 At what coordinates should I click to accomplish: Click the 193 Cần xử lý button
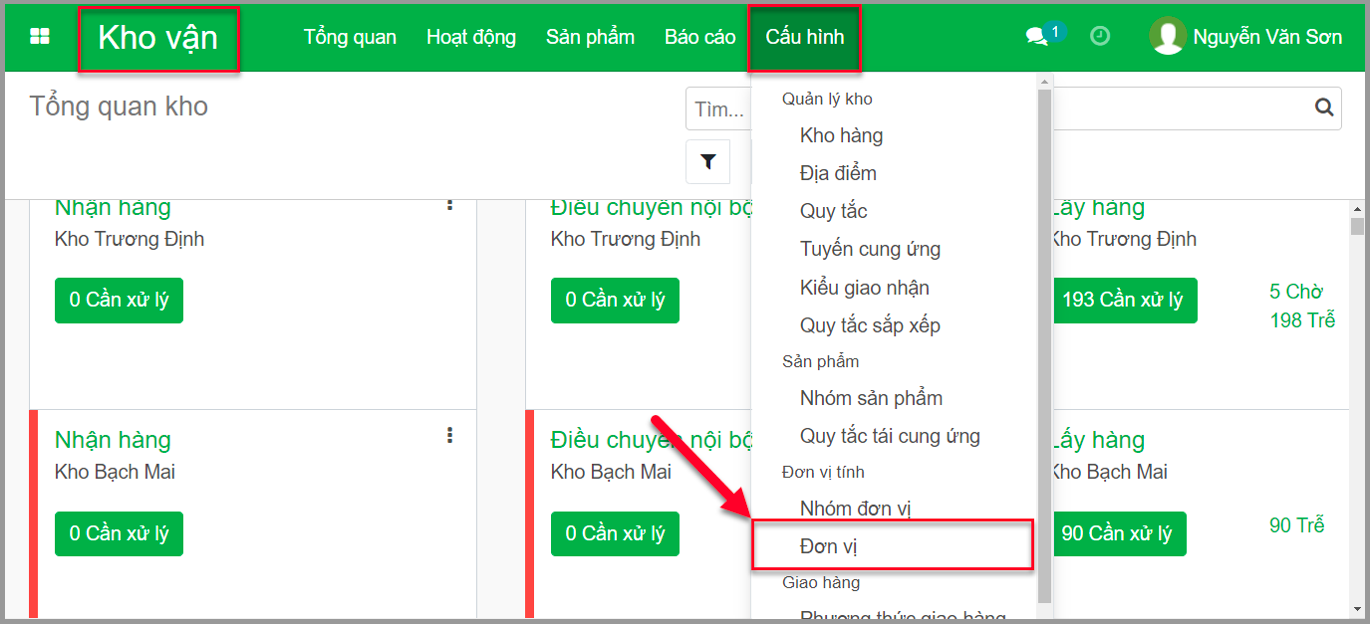click(x=1123, y=300)
